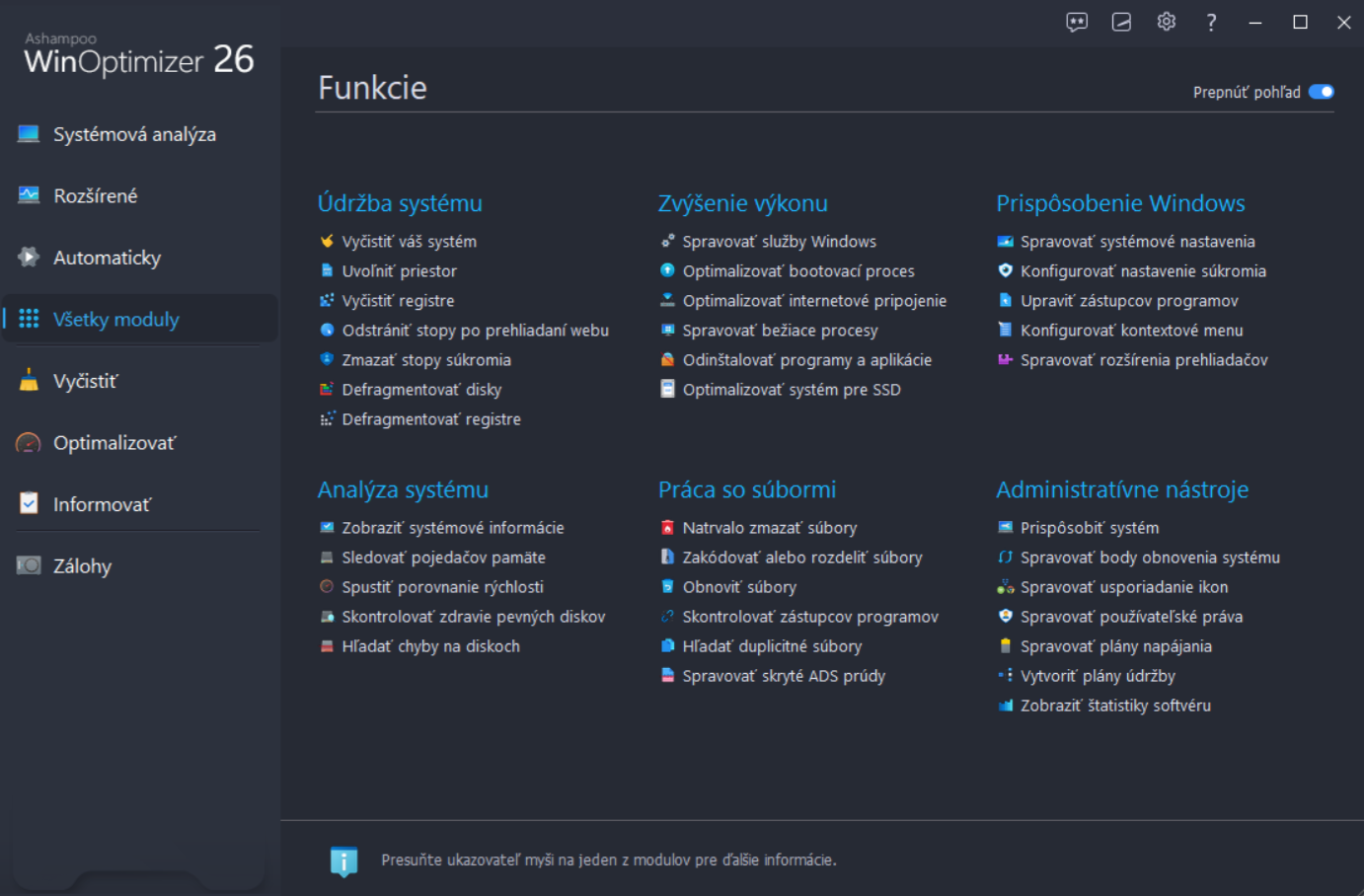The width and height of the screenshot is (1364, 896).
Task: Open Spravovať skryté ADS prúdy
Action: (784, 676)
